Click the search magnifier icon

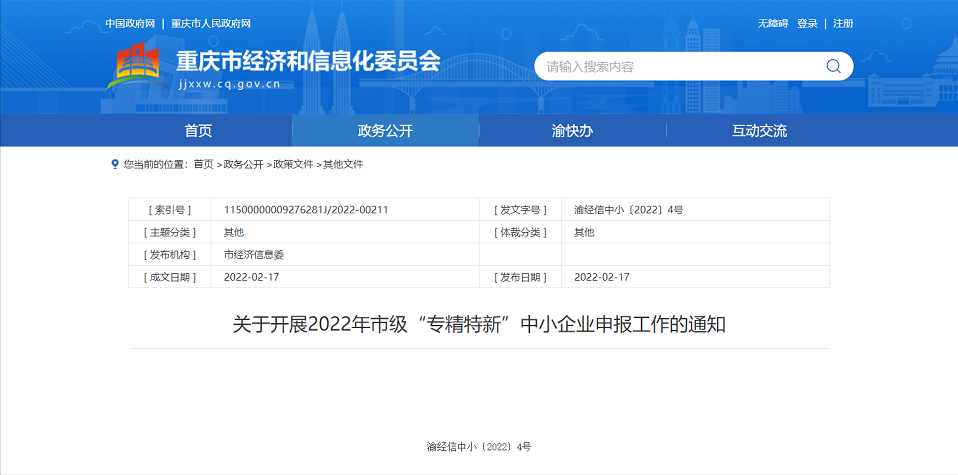833,67
